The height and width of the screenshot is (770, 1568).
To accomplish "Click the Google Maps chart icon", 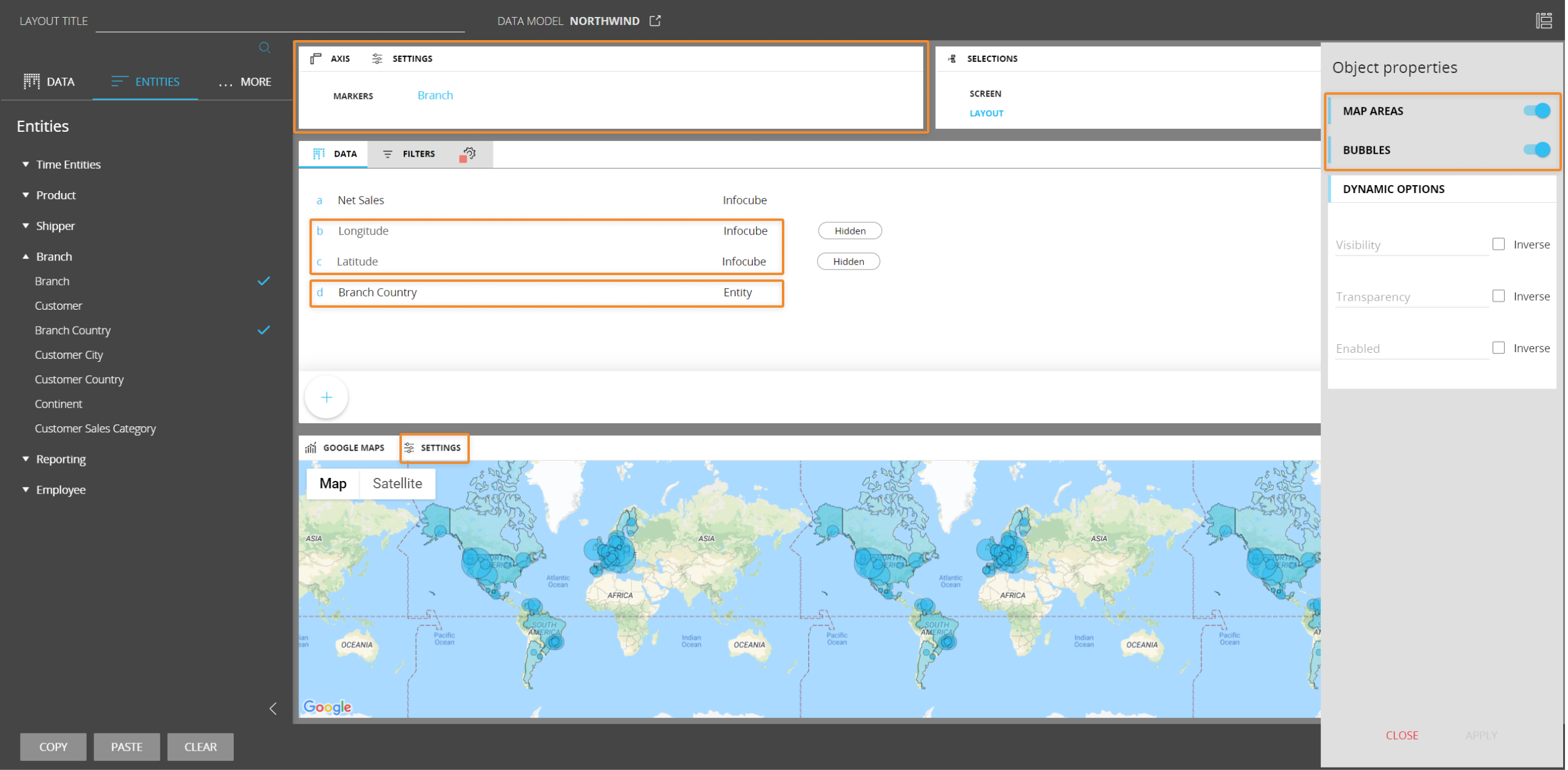I will click(x=310, y=448).
